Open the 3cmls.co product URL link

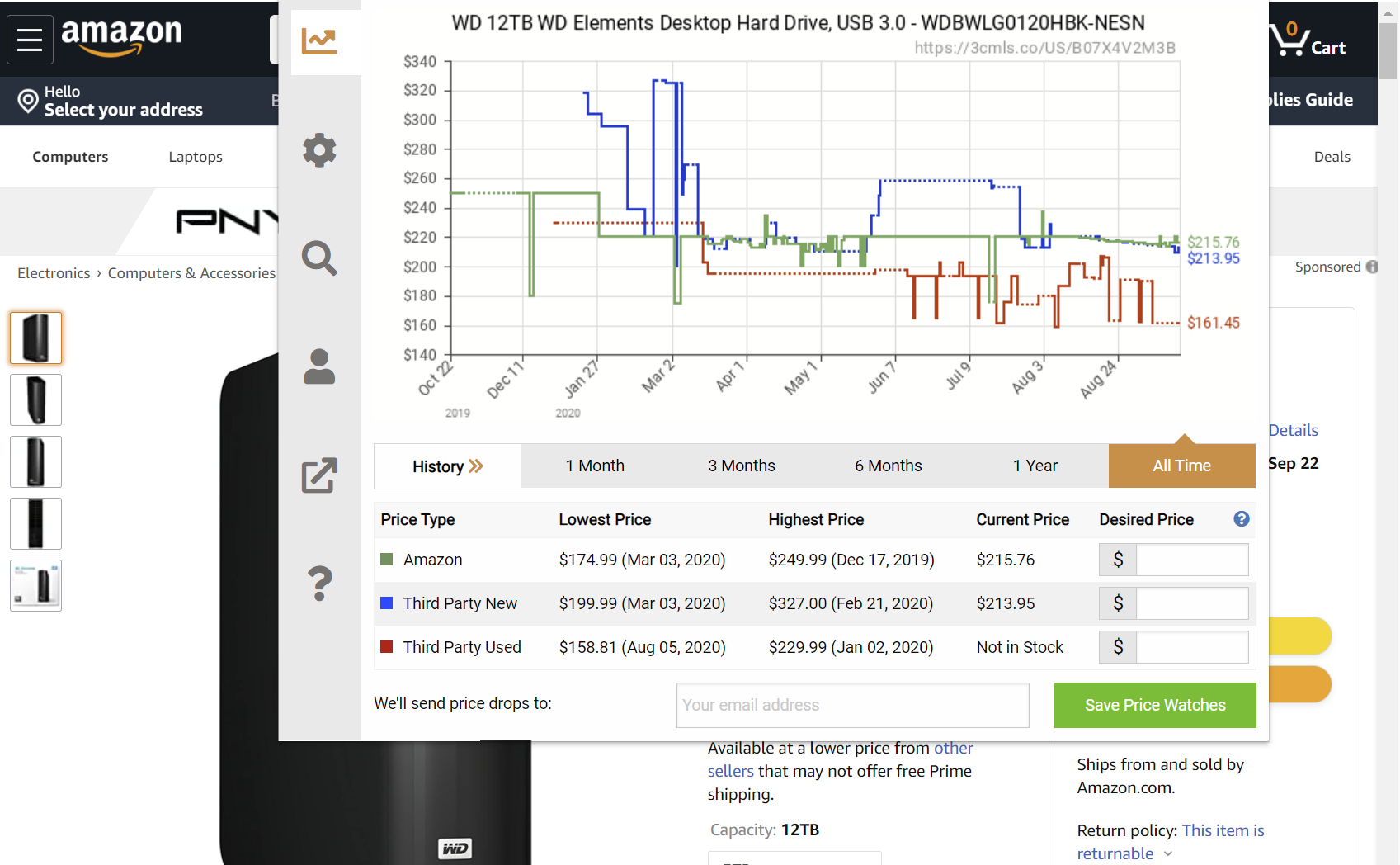1044,48
